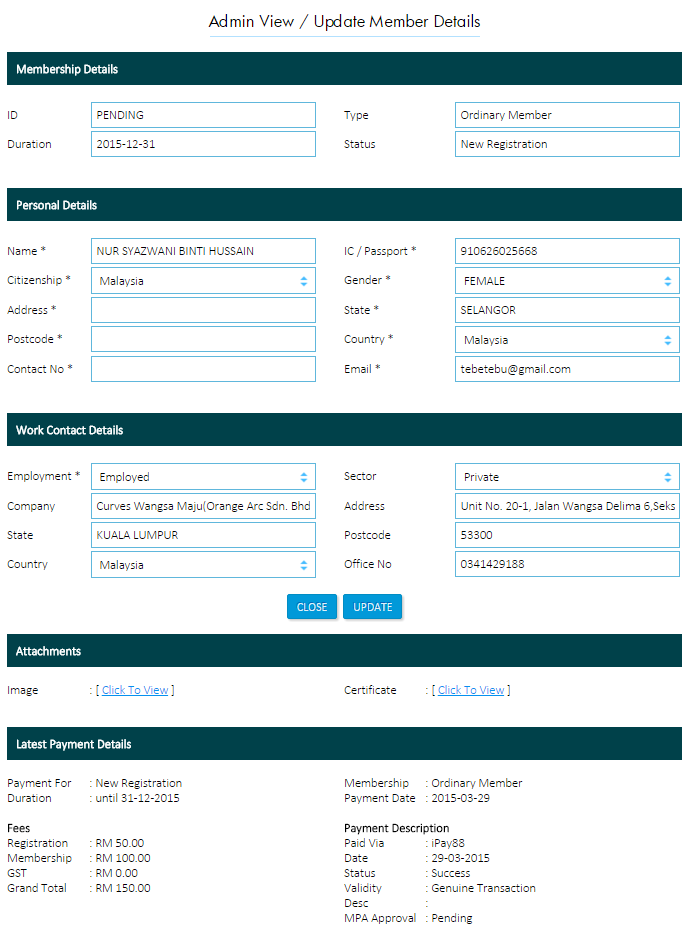691x949 pixels.
Task: Focus the membership Duration field
Action: pyautogui.click(x=203, y=144)
